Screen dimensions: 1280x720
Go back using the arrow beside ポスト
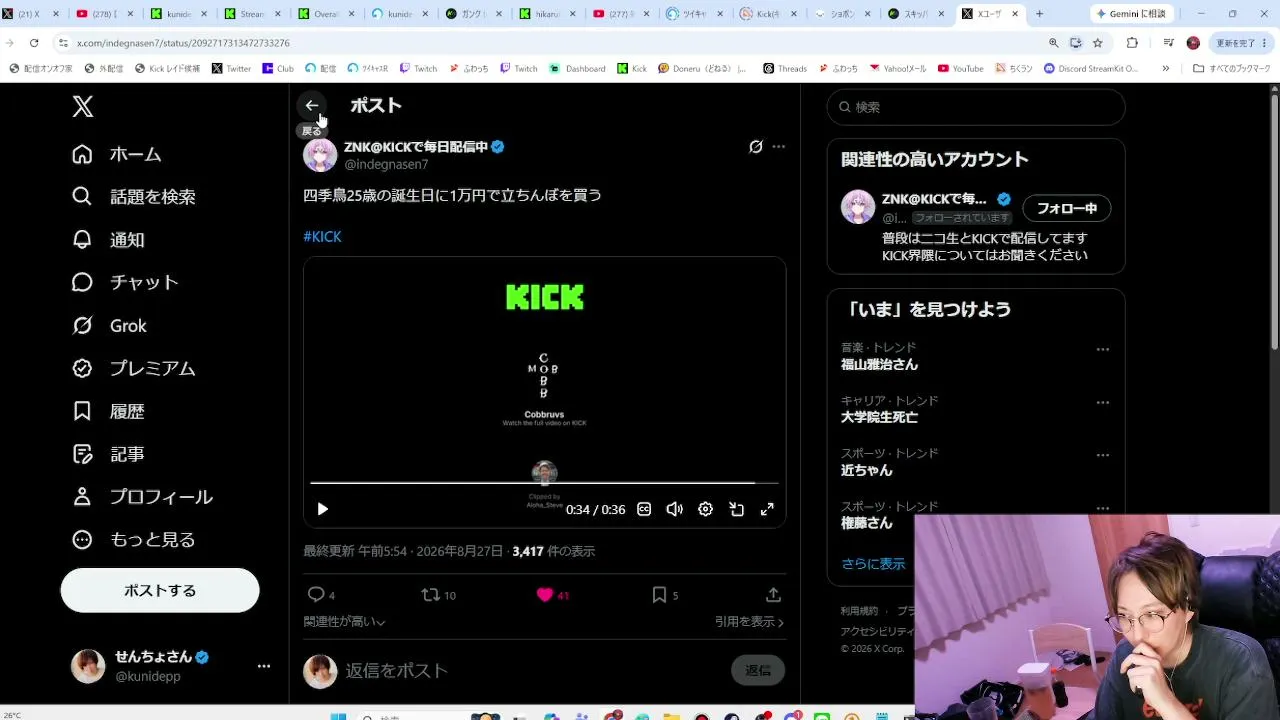(312, 105)
